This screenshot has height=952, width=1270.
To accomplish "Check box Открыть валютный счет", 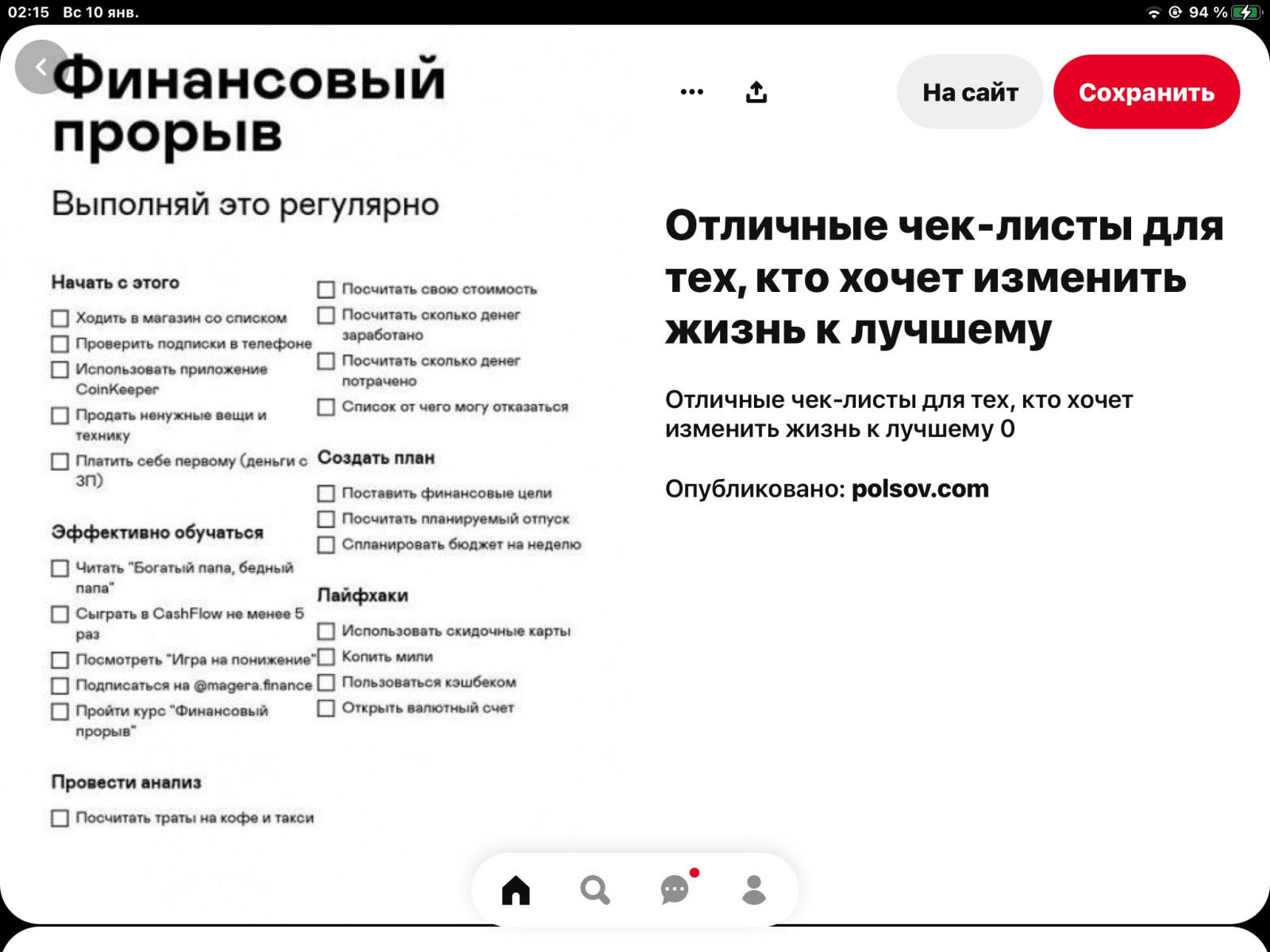I will click(x=326, y=708).
